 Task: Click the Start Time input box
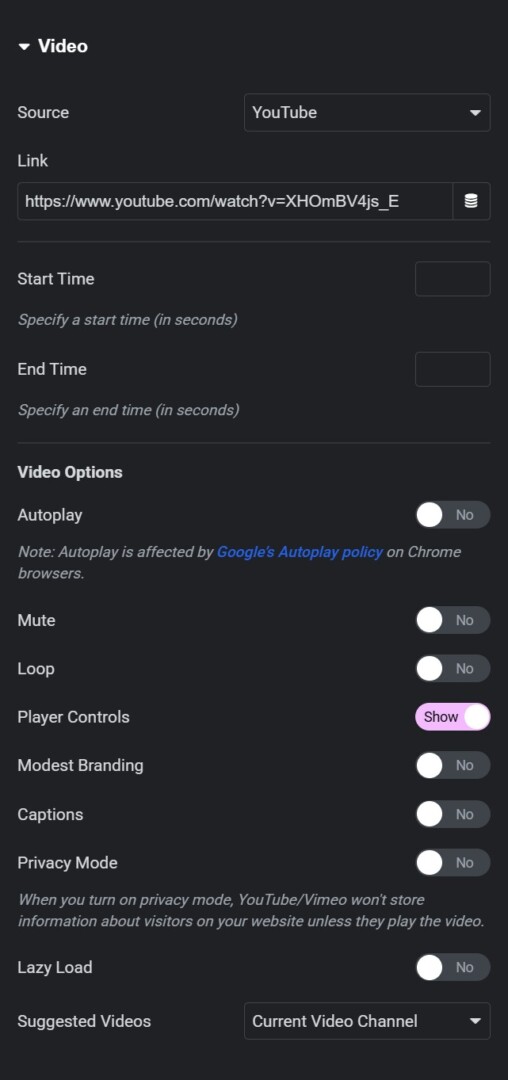tap(452, 279)
